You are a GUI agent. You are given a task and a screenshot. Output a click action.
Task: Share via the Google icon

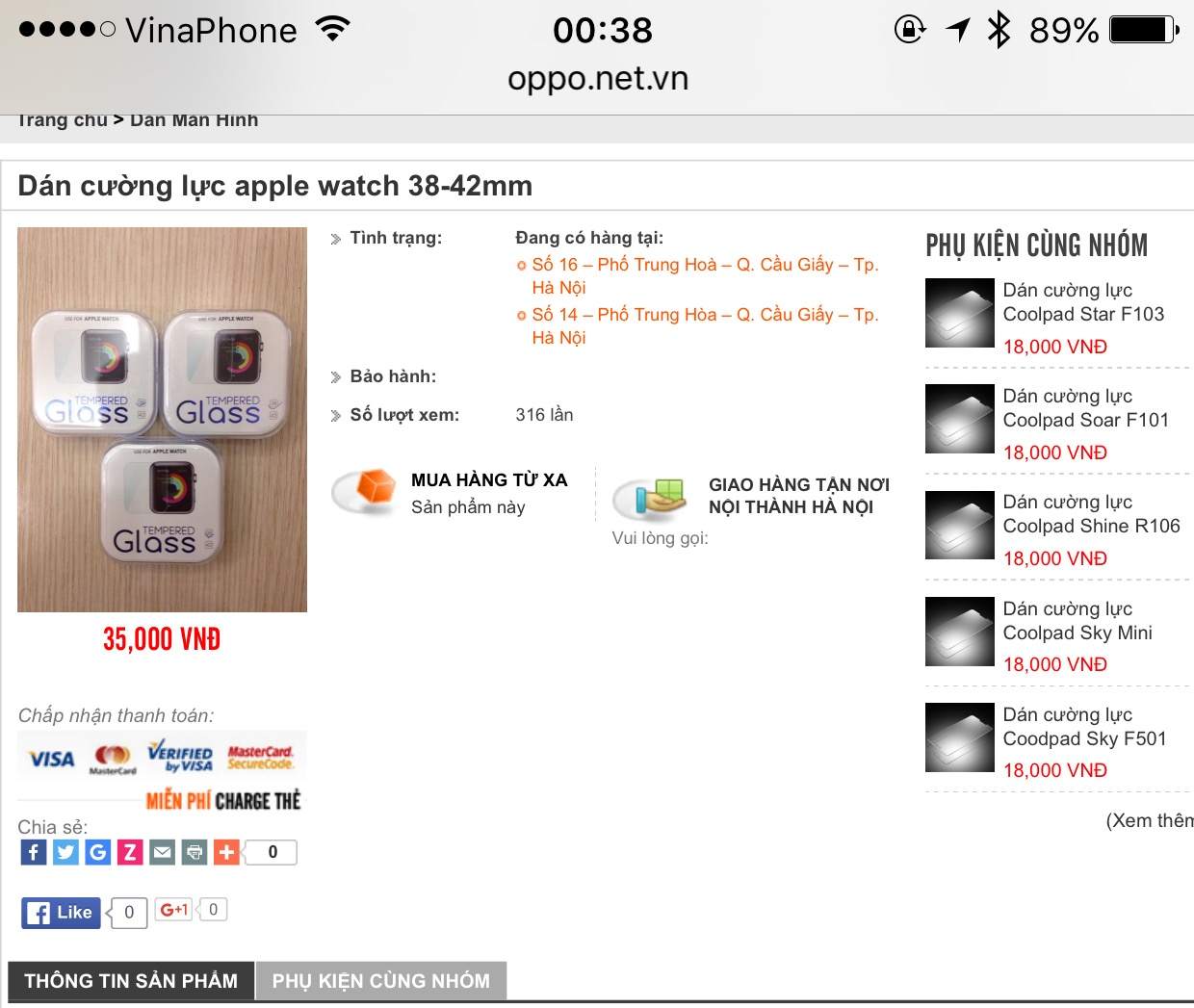[98, 852]
